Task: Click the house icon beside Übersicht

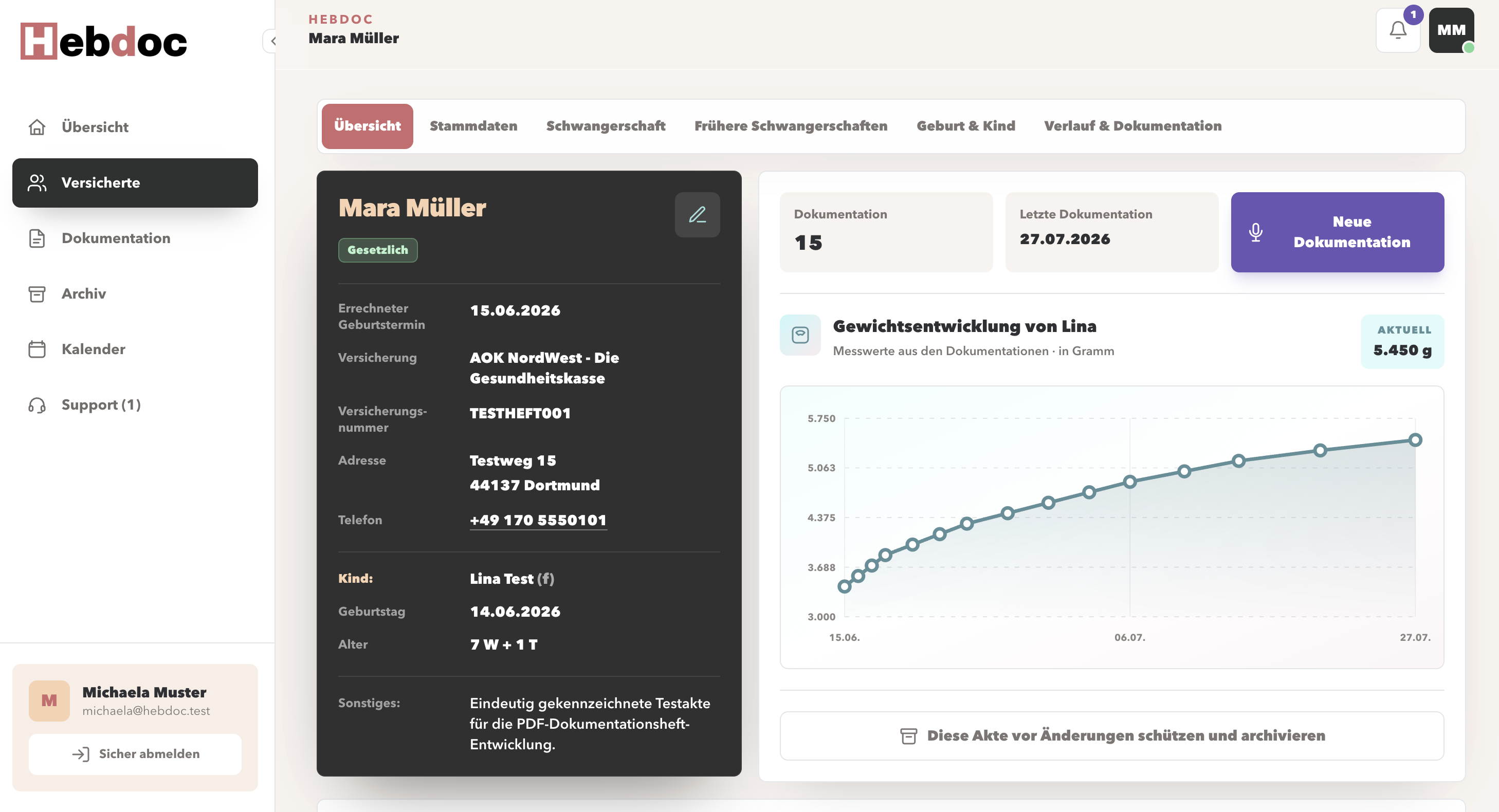Action: (x=36, y=127)
